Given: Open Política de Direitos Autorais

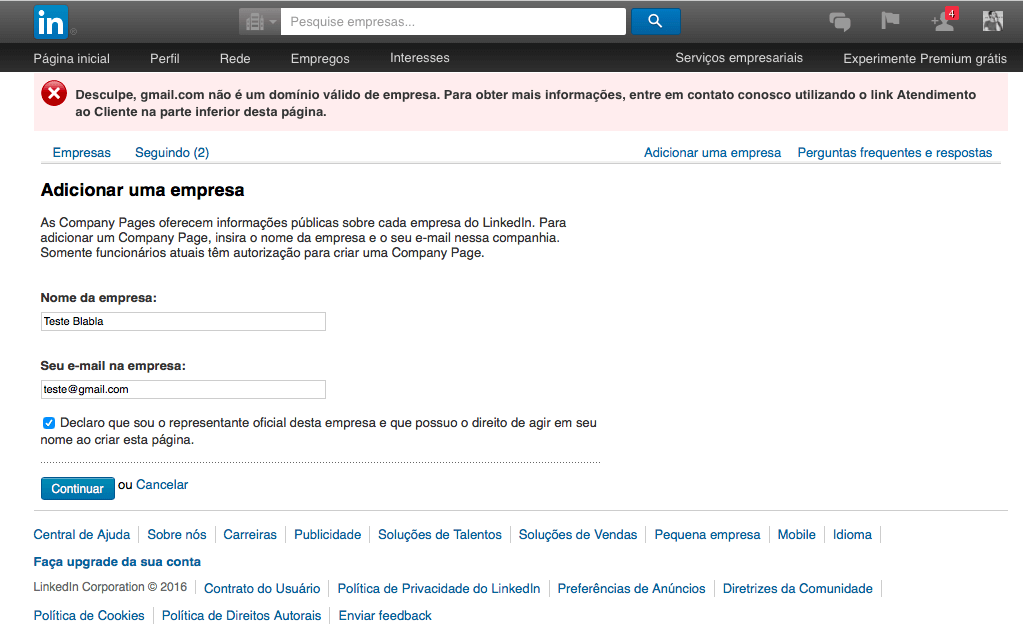Looking at the screenshot, I should (x=241, y=616).
